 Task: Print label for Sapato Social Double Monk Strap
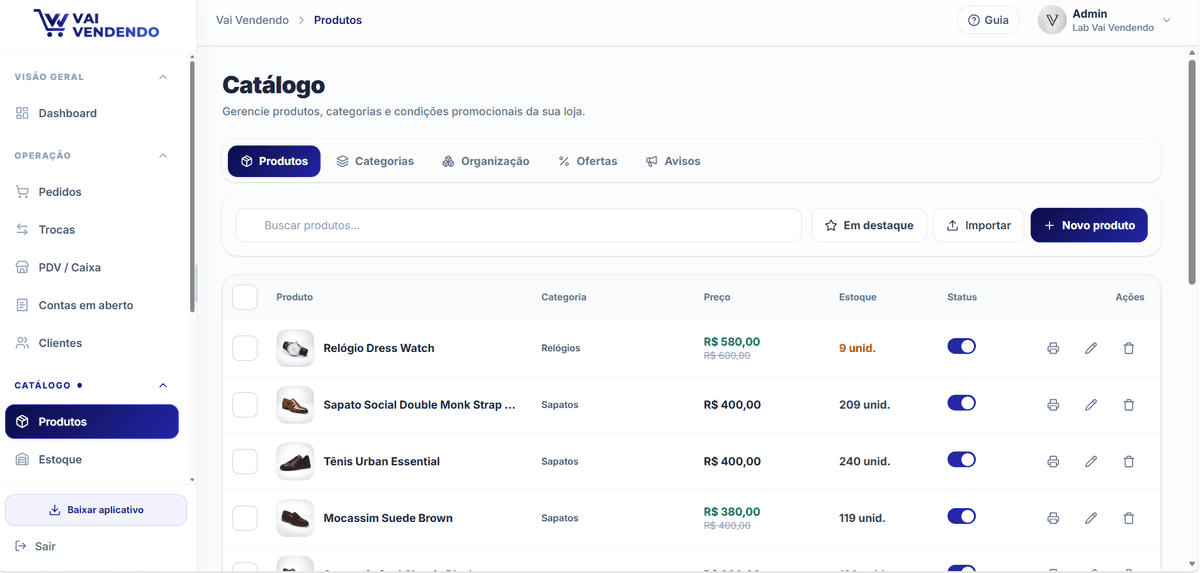(1053, 405)
